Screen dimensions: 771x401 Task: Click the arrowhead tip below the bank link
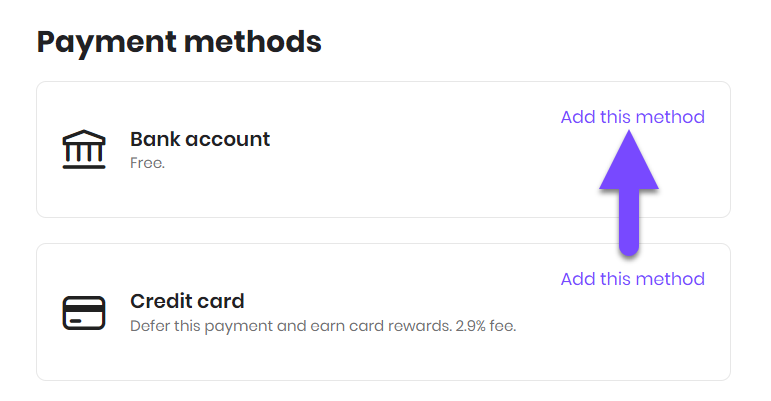(x=629, y=134)
